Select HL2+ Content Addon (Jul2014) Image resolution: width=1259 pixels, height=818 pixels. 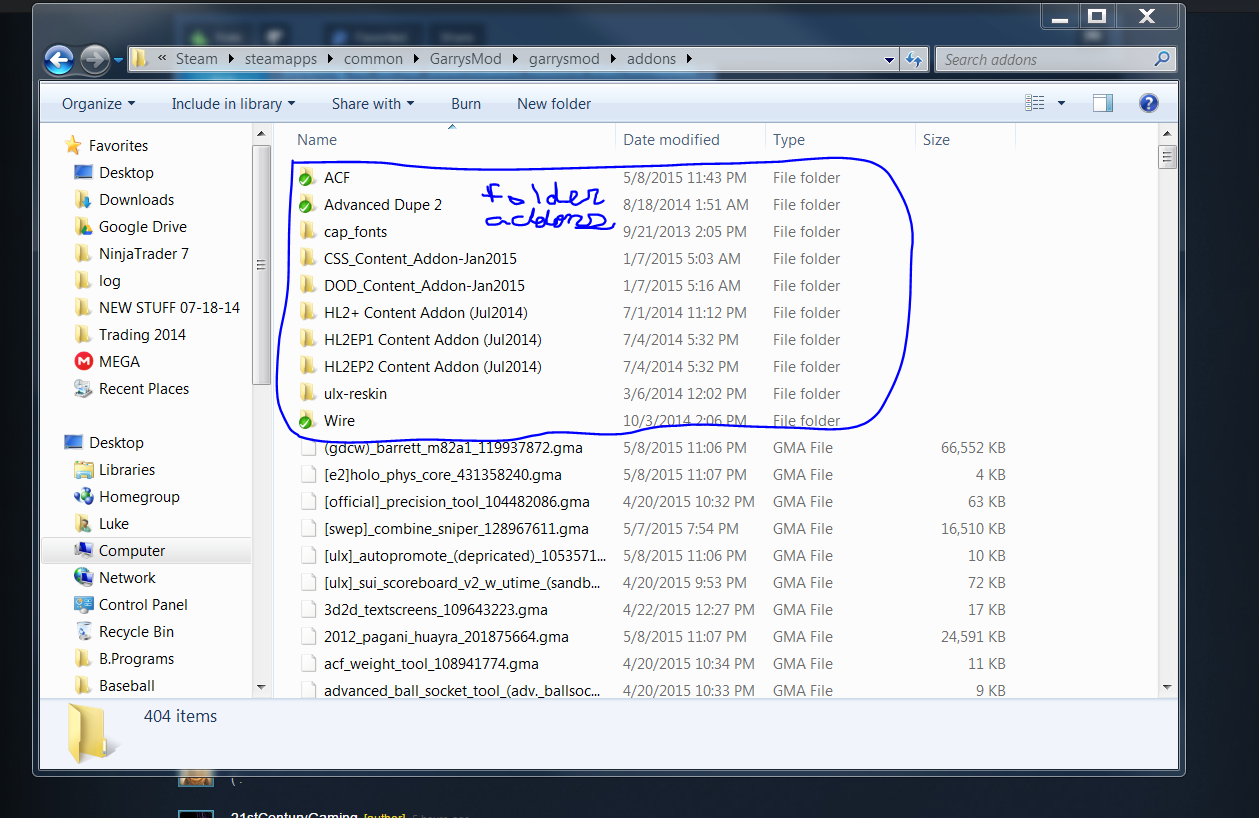425,313
